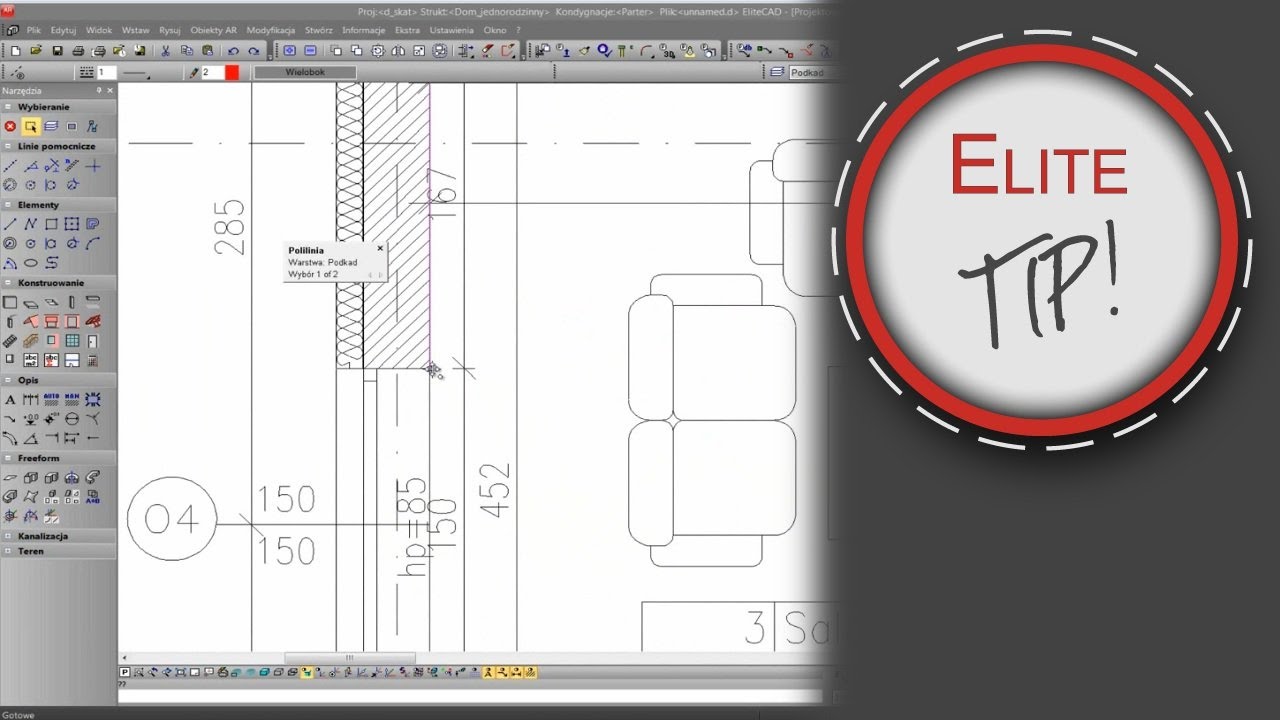The width and height of the screenshot is (1280, 720).
Task: Expand the Kanalizacja section
Action: pos(8,536)
